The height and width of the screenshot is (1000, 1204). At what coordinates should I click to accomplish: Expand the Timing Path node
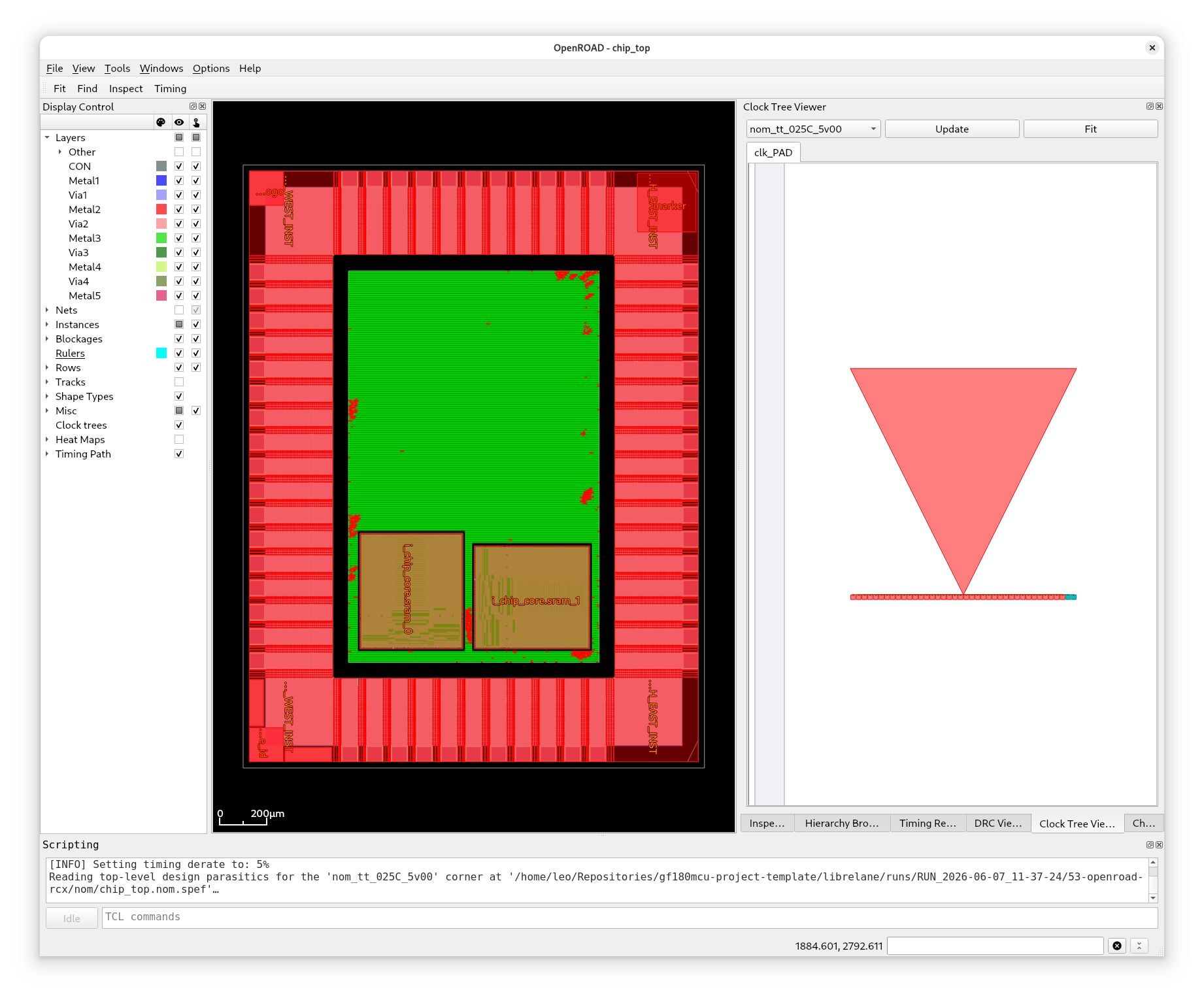(x=47, y=454)
